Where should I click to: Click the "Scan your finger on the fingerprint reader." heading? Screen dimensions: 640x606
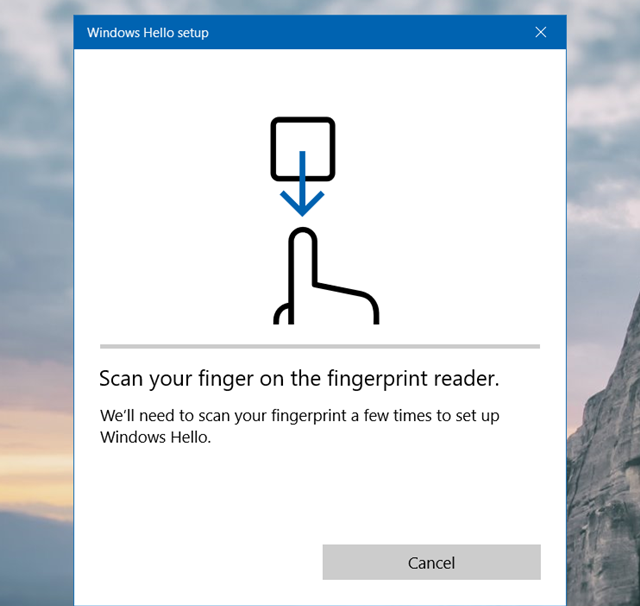[x=299, y=379]
